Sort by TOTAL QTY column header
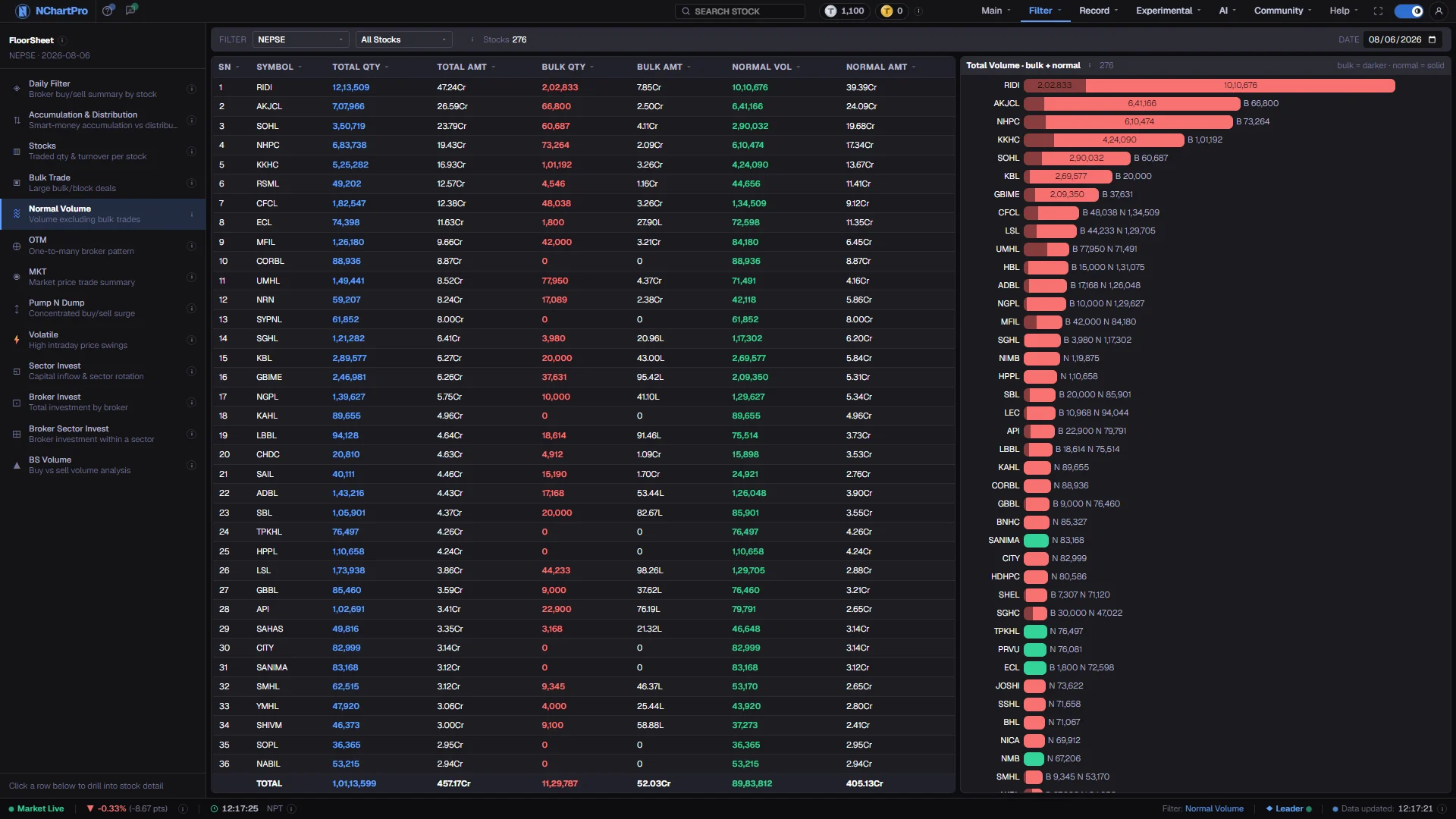This screenshot has width=1456, height=819. click(360, 67)
